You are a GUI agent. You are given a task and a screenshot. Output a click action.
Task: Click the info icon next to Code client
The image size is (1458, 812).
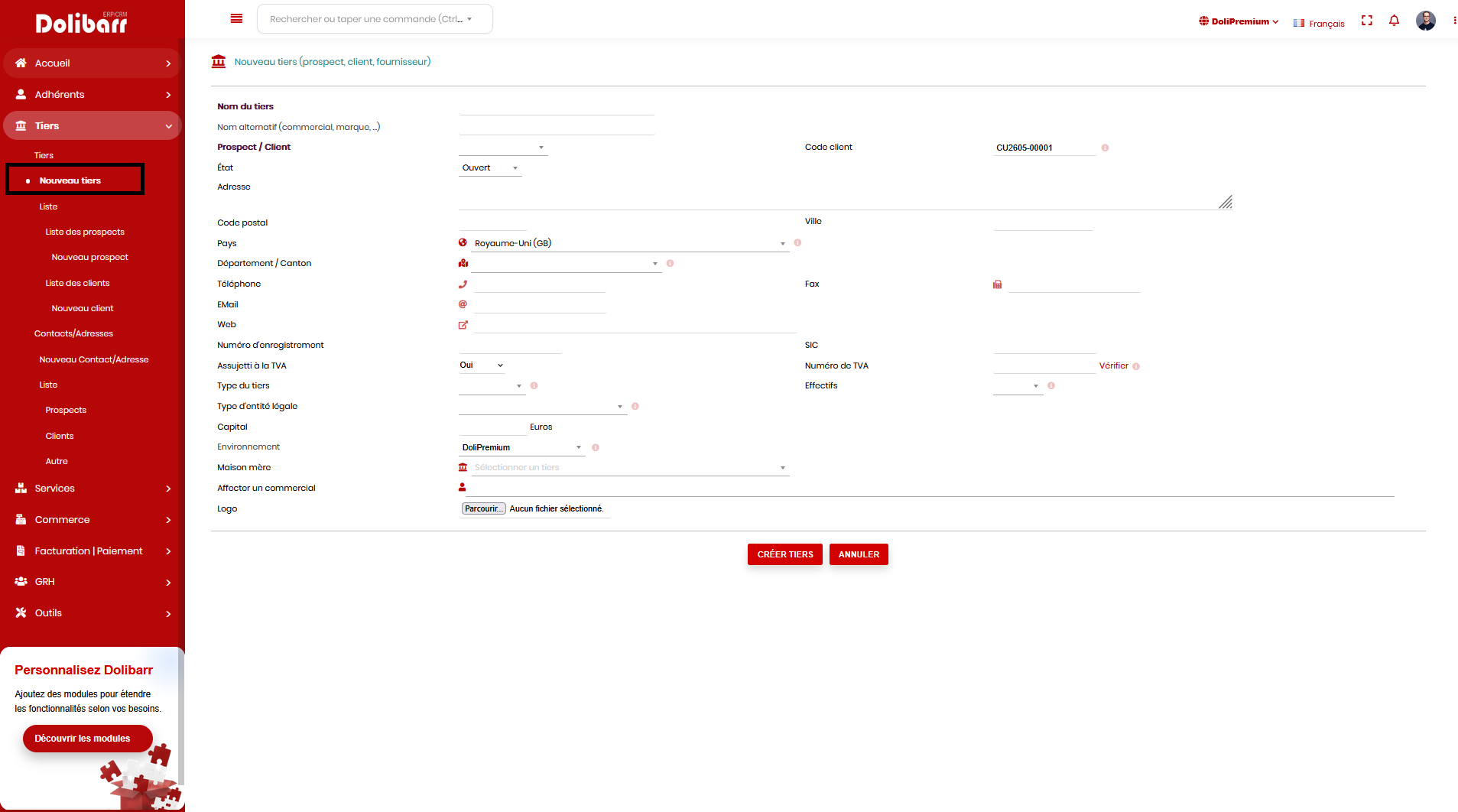click(x=1105, y=148)
